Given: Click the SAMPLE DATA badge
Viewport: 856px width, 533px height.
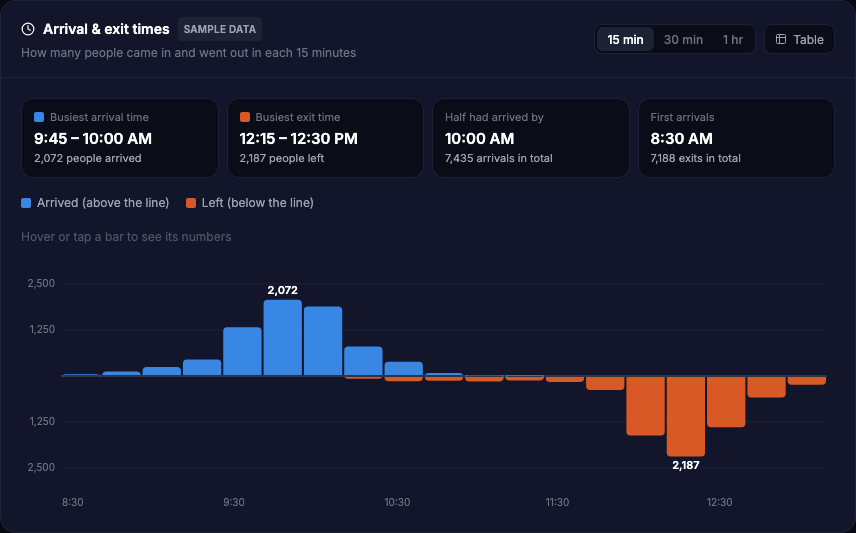Looking at the screenshot, I should click(x=219, y=29).
